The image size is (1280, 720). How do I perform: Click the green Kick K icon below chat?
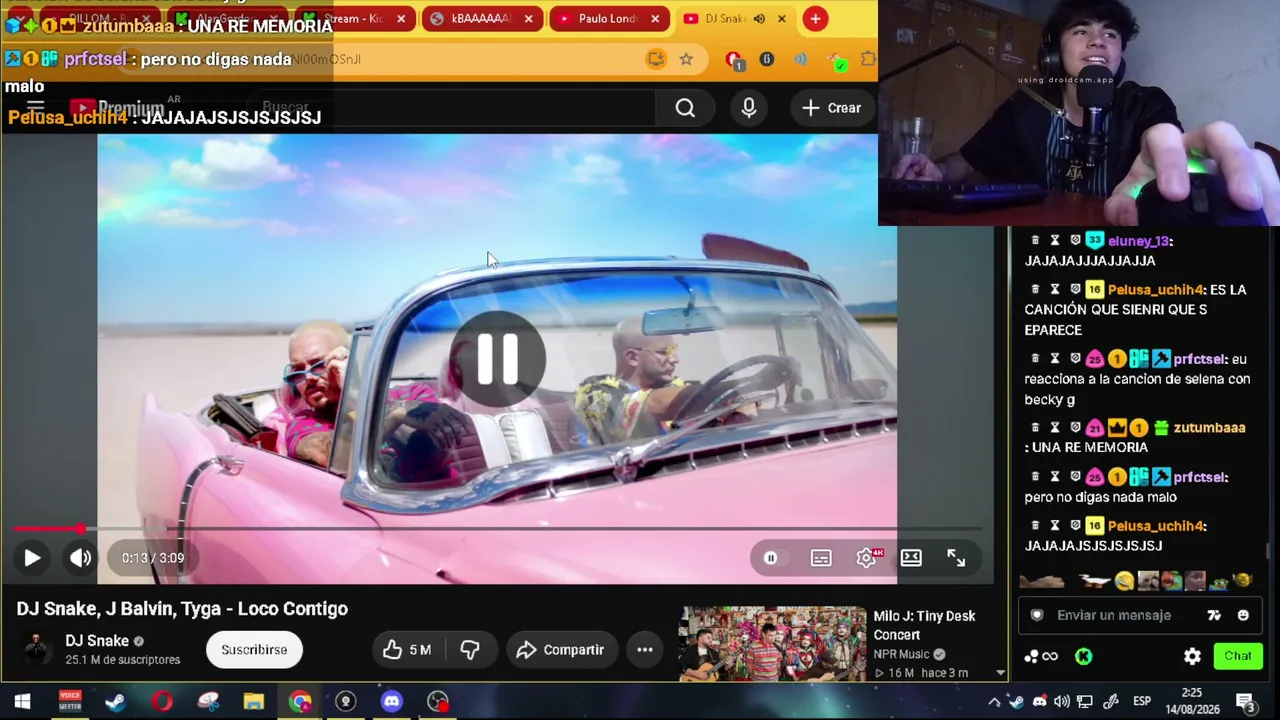pyautogui.click(x=1083, y=656)
